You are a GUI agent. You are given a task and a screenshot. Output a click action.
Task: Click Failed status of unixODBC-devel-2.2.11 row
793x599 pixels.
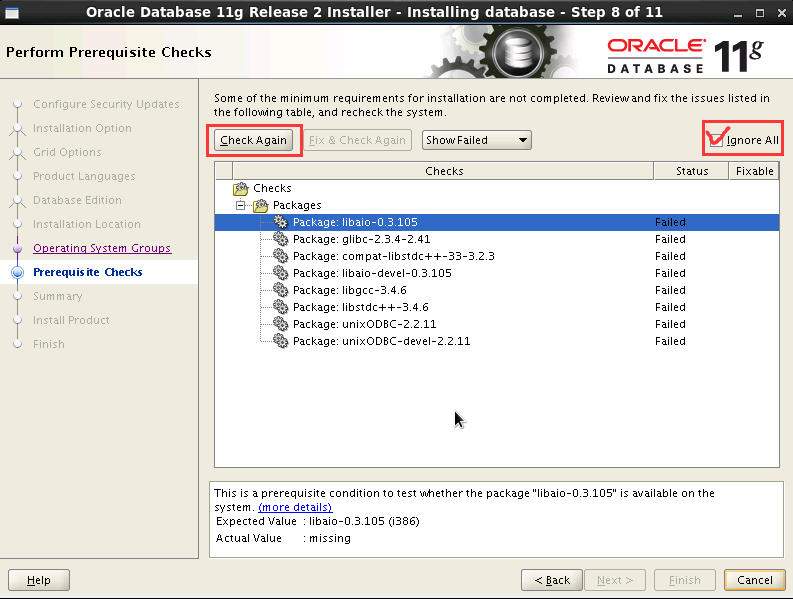670,341
